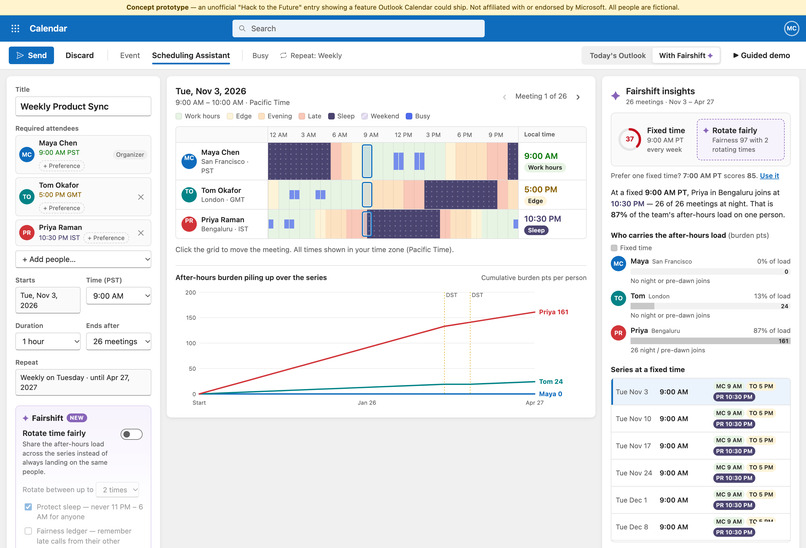
Task: Open the Busy status dropdown
Action: [261, 56]
